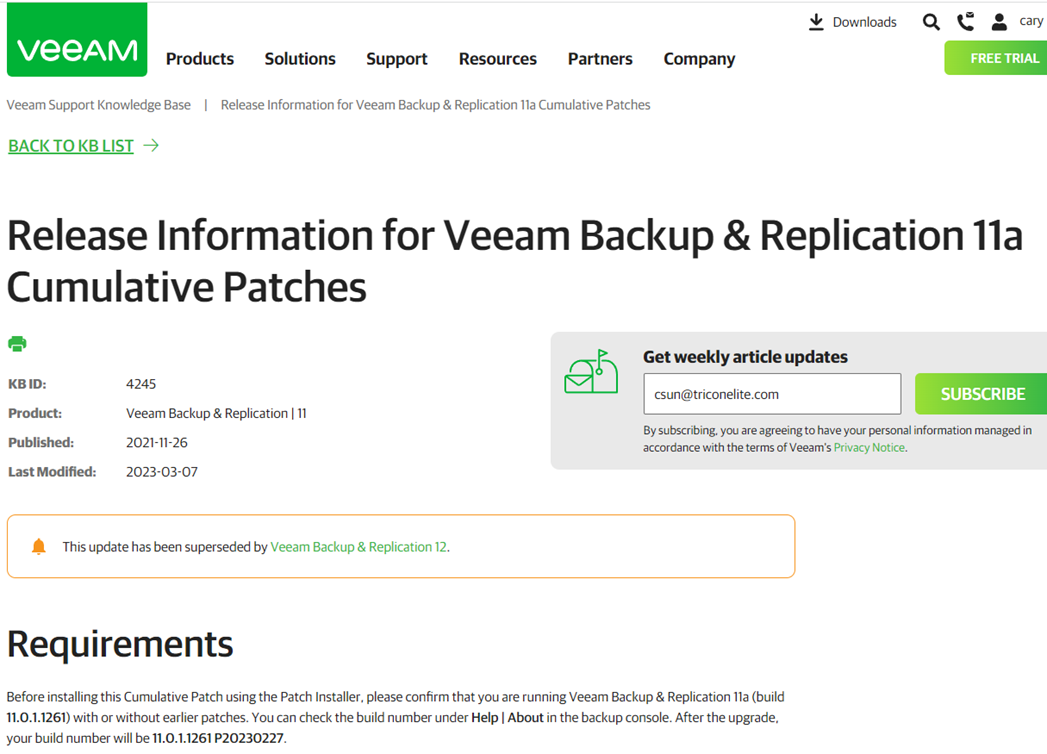Open the search magnifier icon
The image size is (1047, 754).
tap(931, 22)
